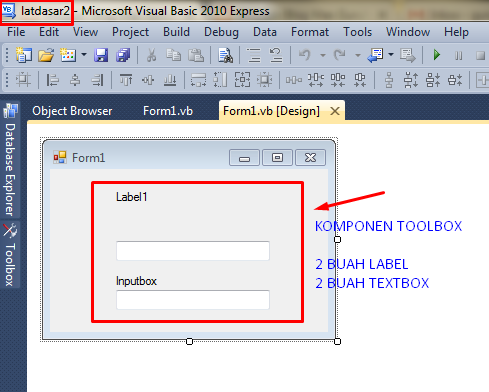Select the Label1 control on the form
The width and height of the screenshot is (489, 392).
pyautogui.click(x=131, y=197)
